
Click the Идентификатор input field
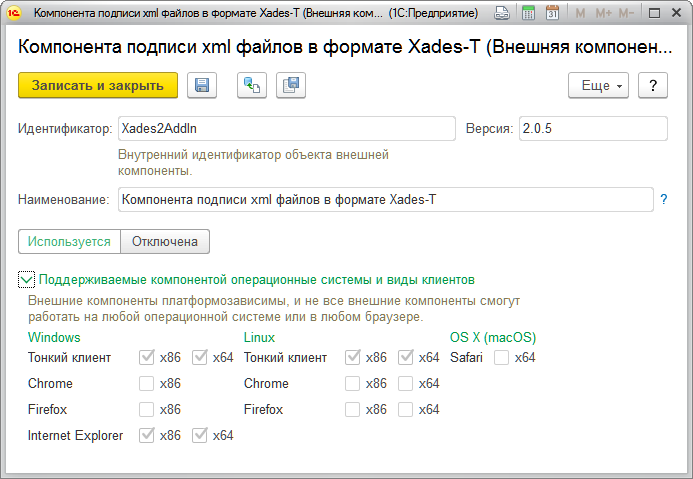point(286,129)
